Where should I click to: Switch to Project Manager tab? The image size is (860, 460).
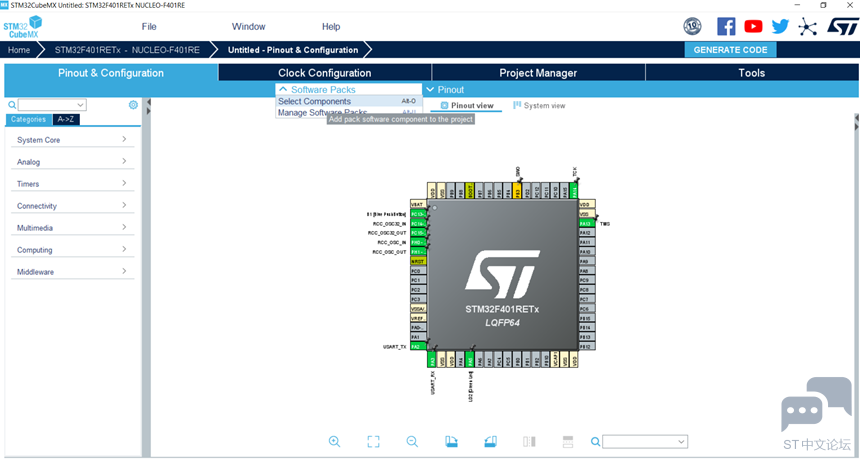point(538,73)
